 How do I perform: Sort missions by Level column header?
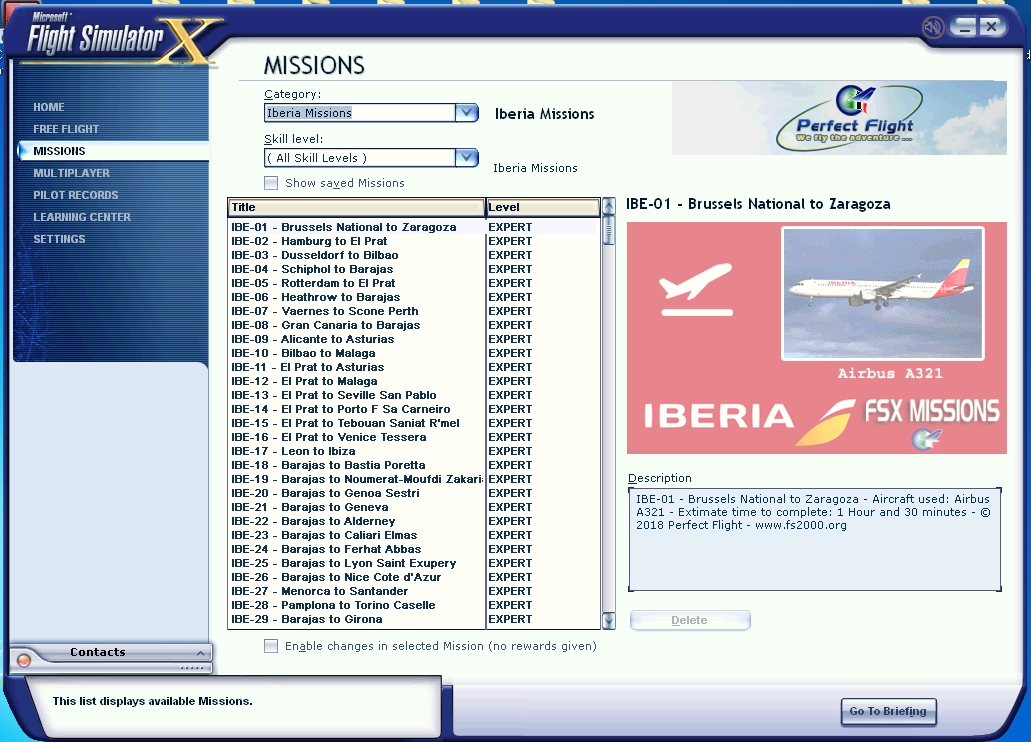tap(543, 207)
